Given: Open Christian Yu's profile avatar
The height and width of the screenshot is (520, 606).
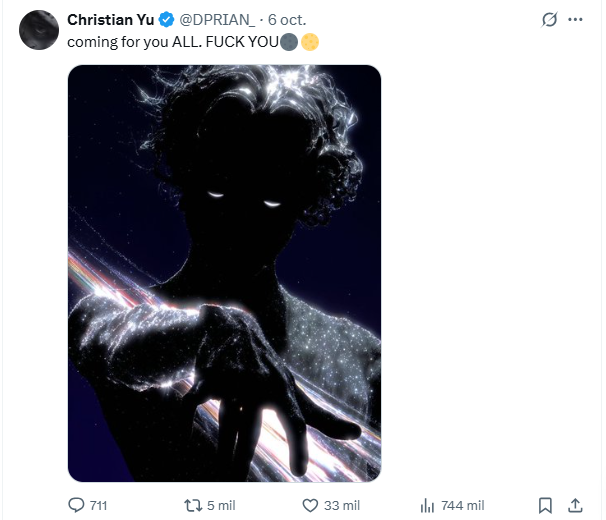Looking at the screenshot, I should (x=38, y=30).
